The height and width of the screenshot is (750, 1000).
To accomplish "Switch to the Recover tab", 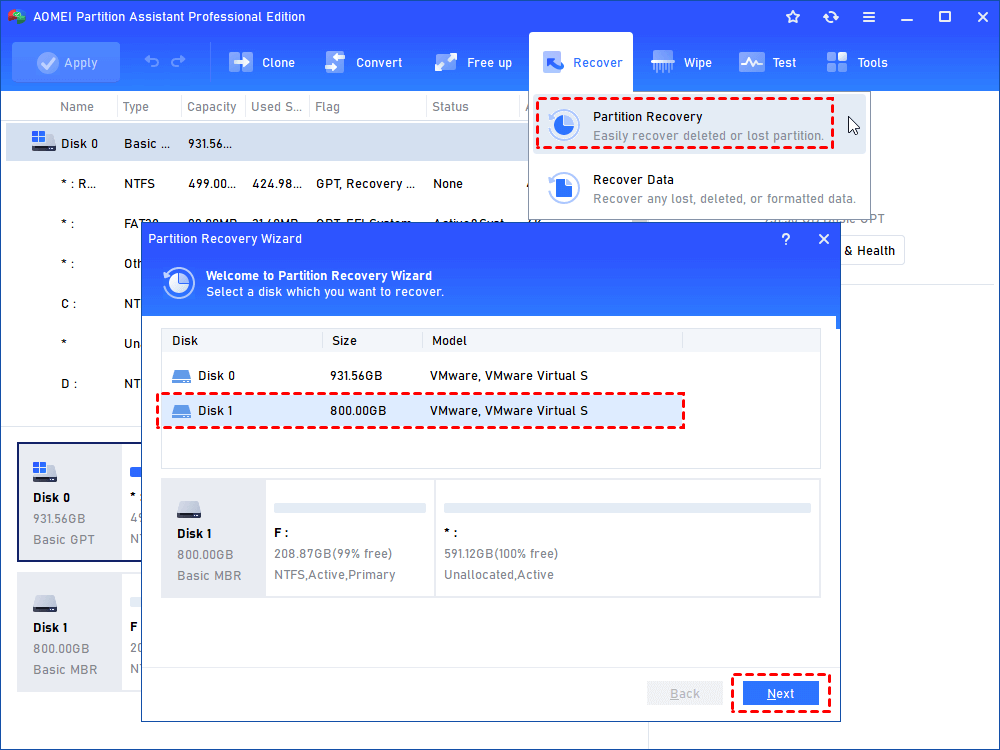I will coord(581,61).
